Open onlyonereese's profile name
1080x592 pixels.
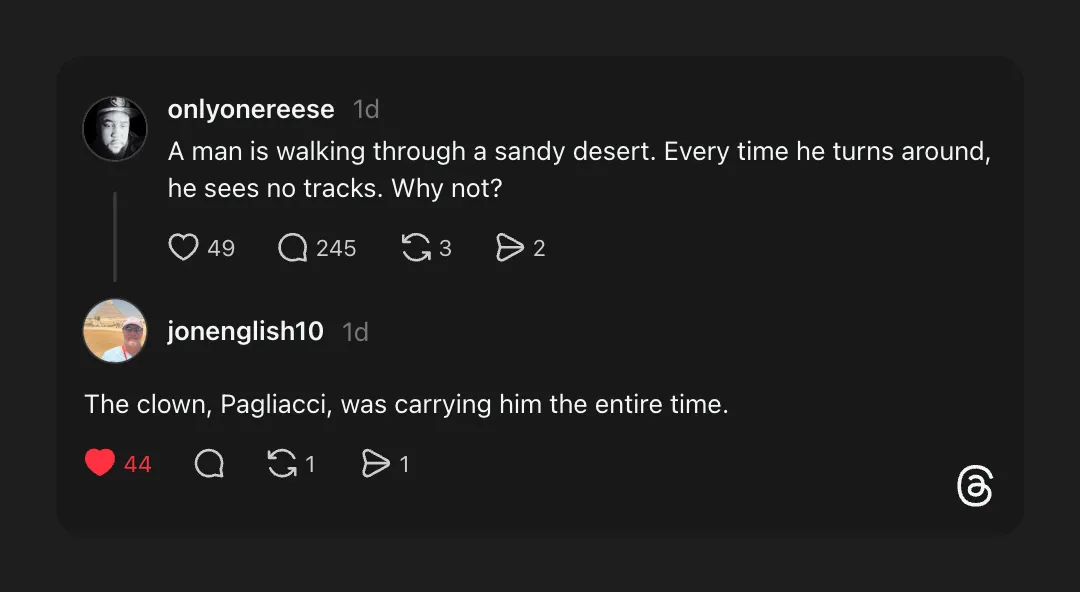click(251, 109)
